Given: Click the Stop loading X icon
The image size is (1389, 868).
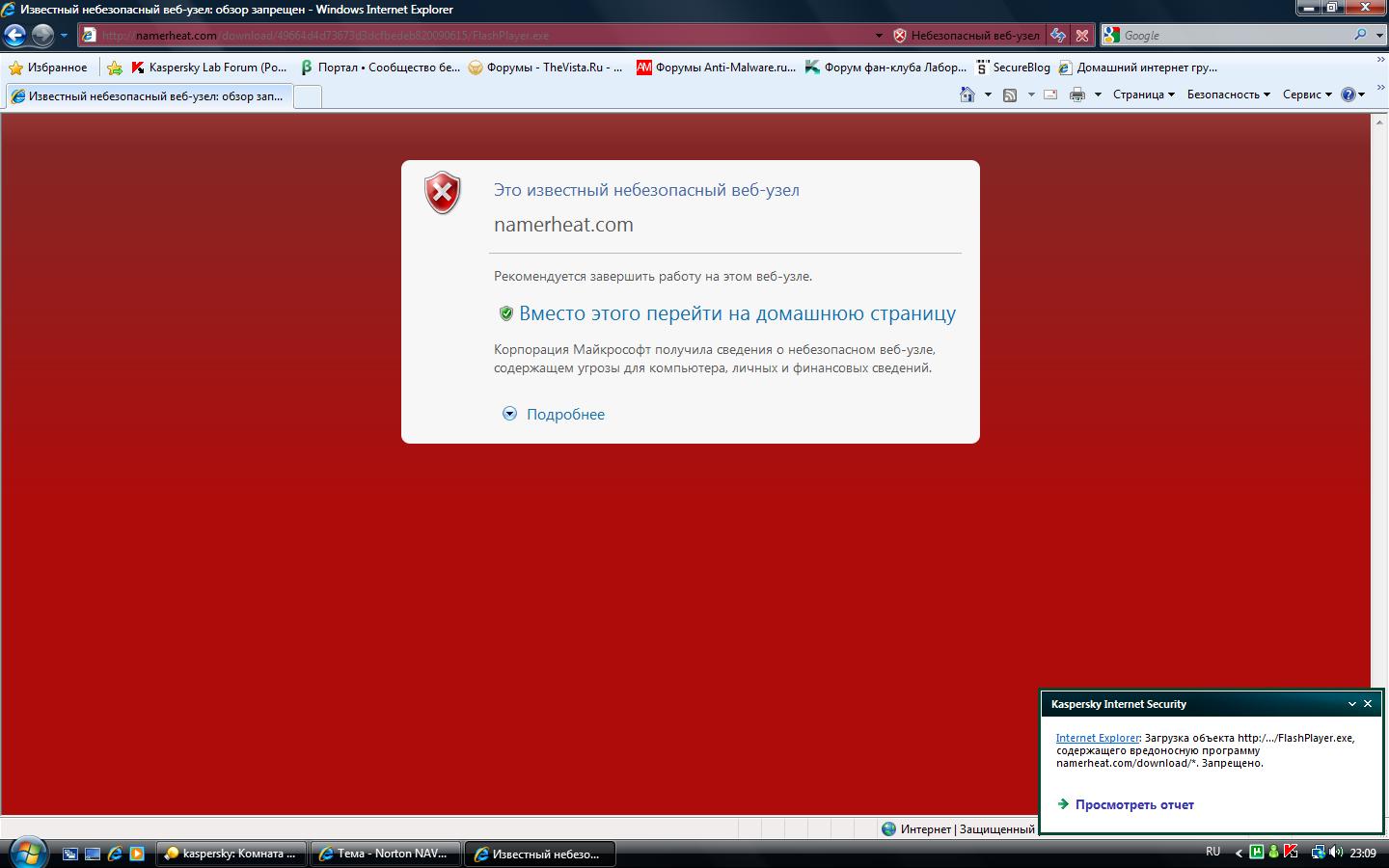Looking at the screenshot, I should pos(1082,36).
